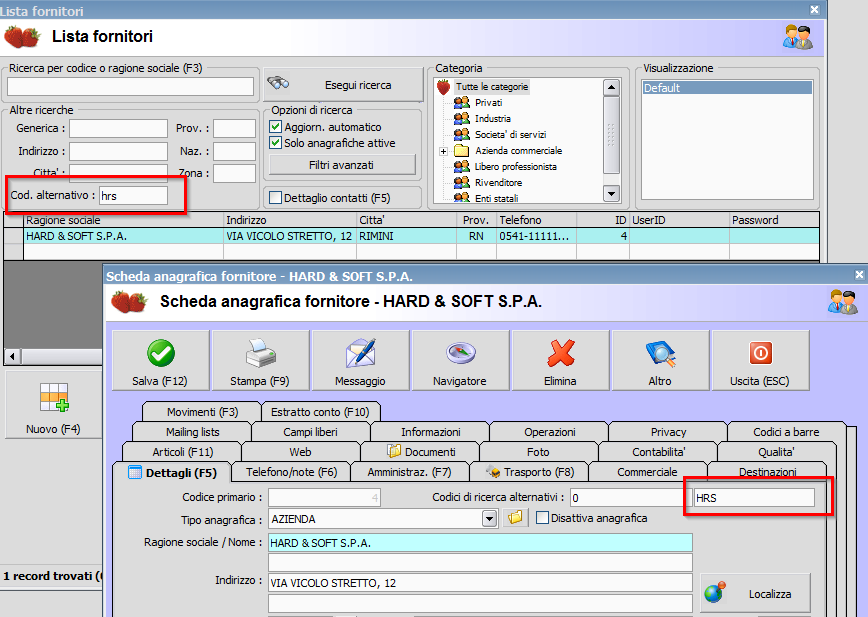Click the Ragione sociale column header
The width and height of the screenshot is (868, 617).
point(123,220)
